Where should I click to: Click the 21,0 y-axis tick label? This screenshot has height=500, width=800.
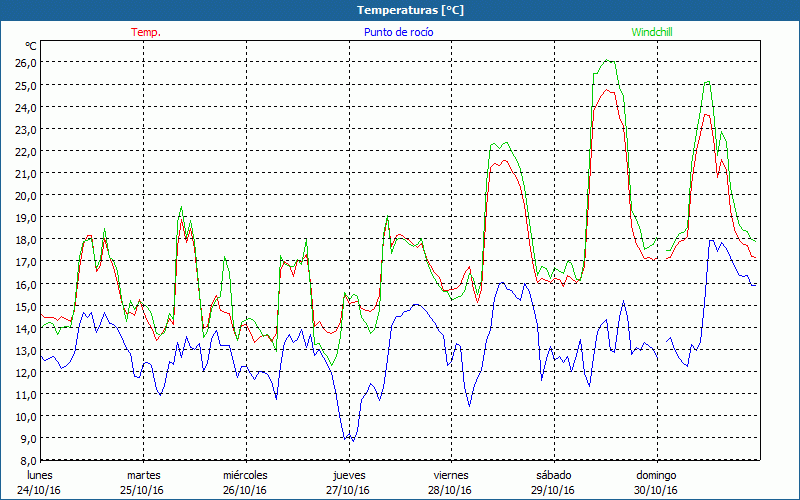24,173
